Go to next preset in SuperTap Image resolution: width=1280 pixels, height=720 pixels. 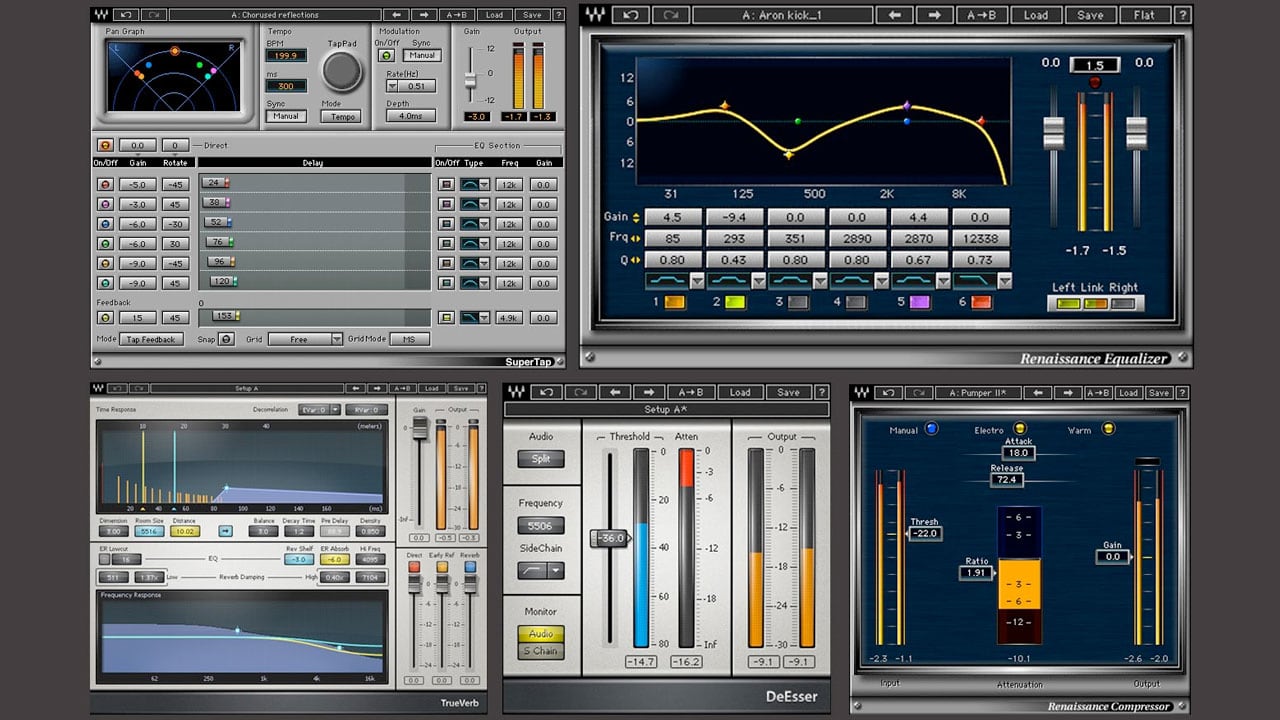pyautogui.click(x=423, y=15)
